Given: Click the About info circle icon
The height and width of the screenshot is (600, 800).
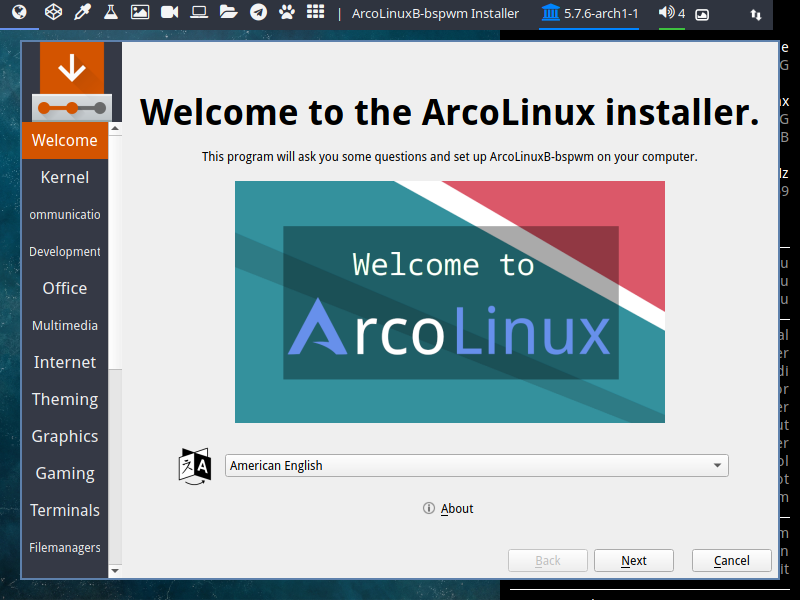Looking at the screenshot, I should [429, 508].
